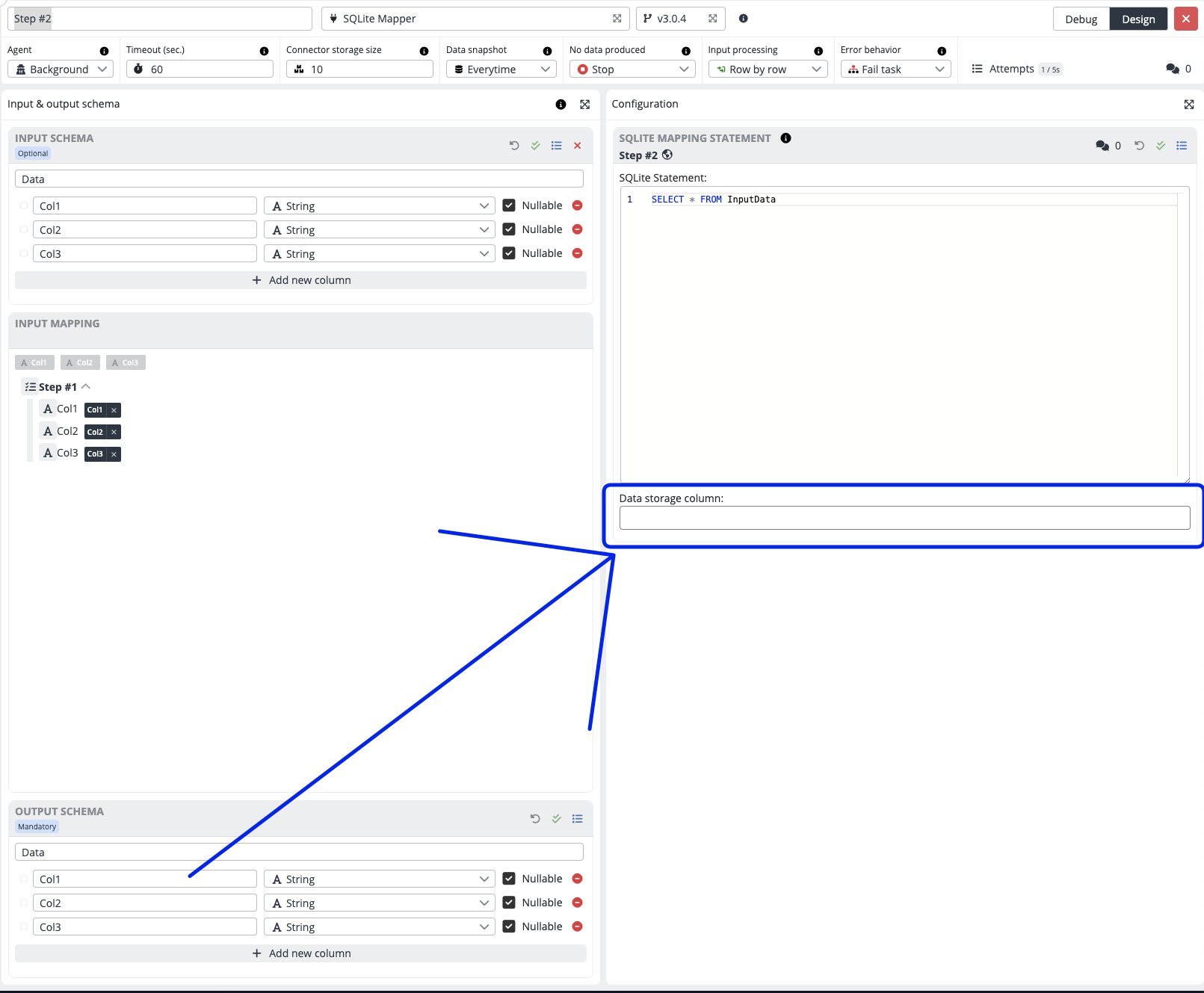Add new column to Input Schema
Screen dimensions: 1204x993
[x=300, y=280]
